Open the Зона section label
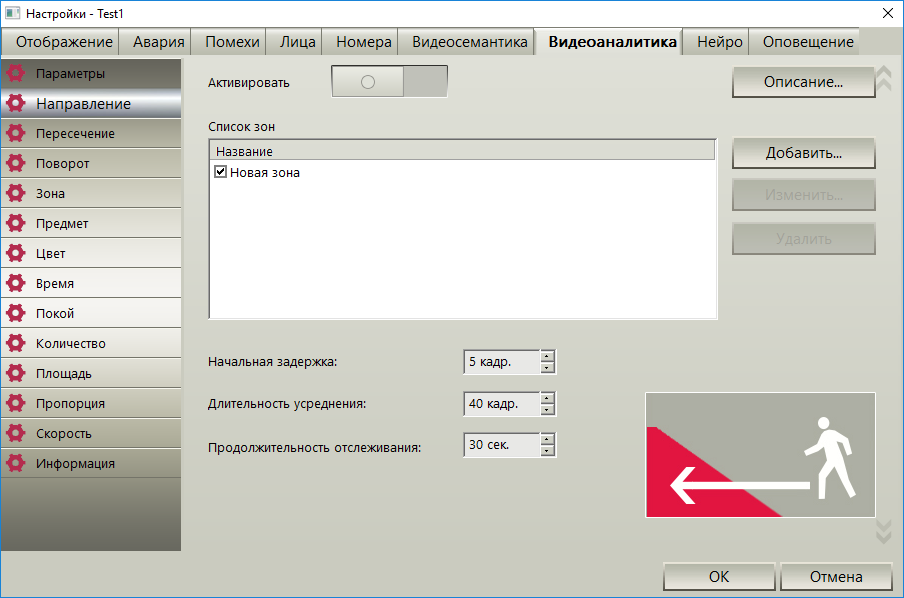The height and width of the screenshot is (598, 904). click(x=50, y=194)
